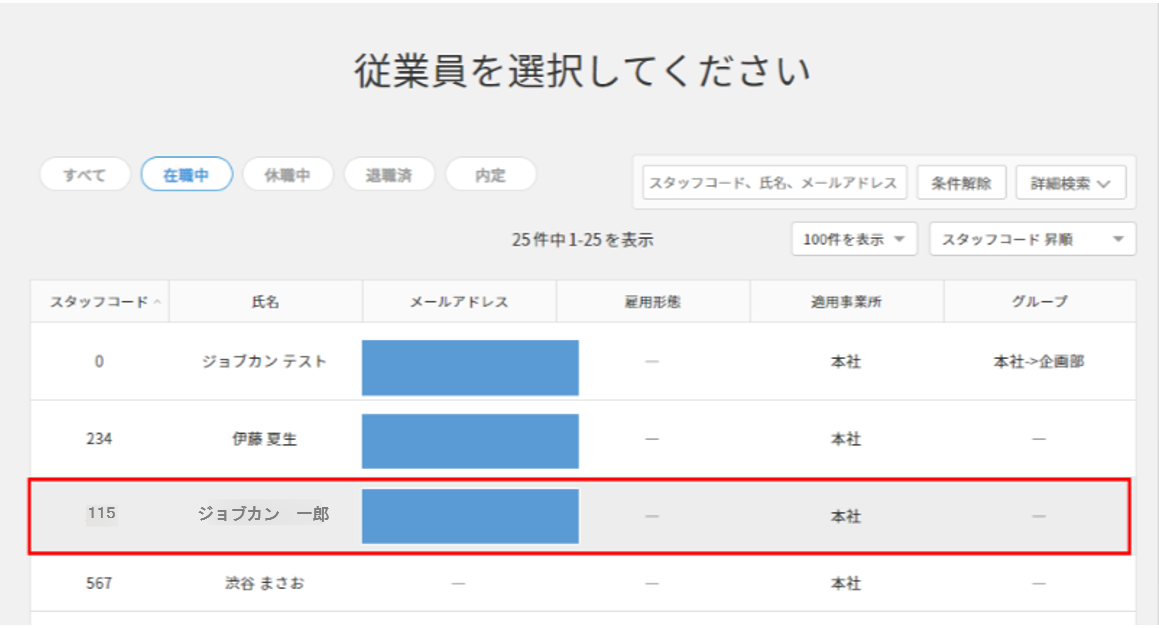This screenshot has width=1159, height=628.
Task: Open the スタッフコード 昇順 sort dropdown
Action: pos(1032,239)
